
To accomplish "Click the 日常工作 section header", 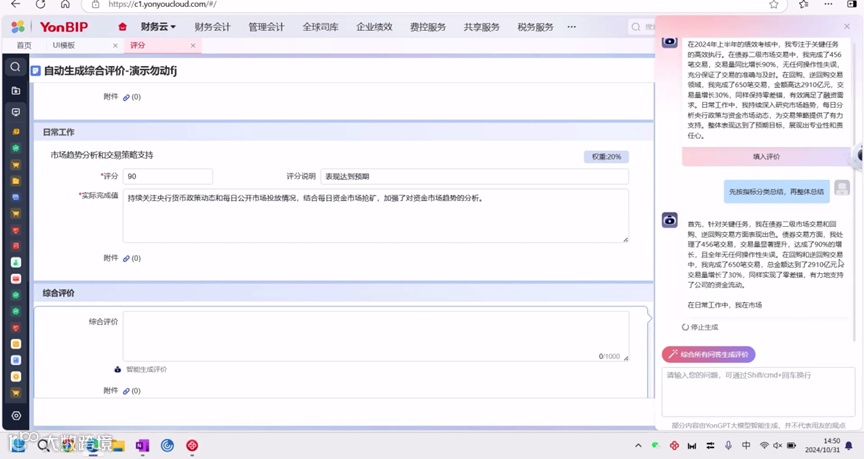I will [x=344, y=132].
